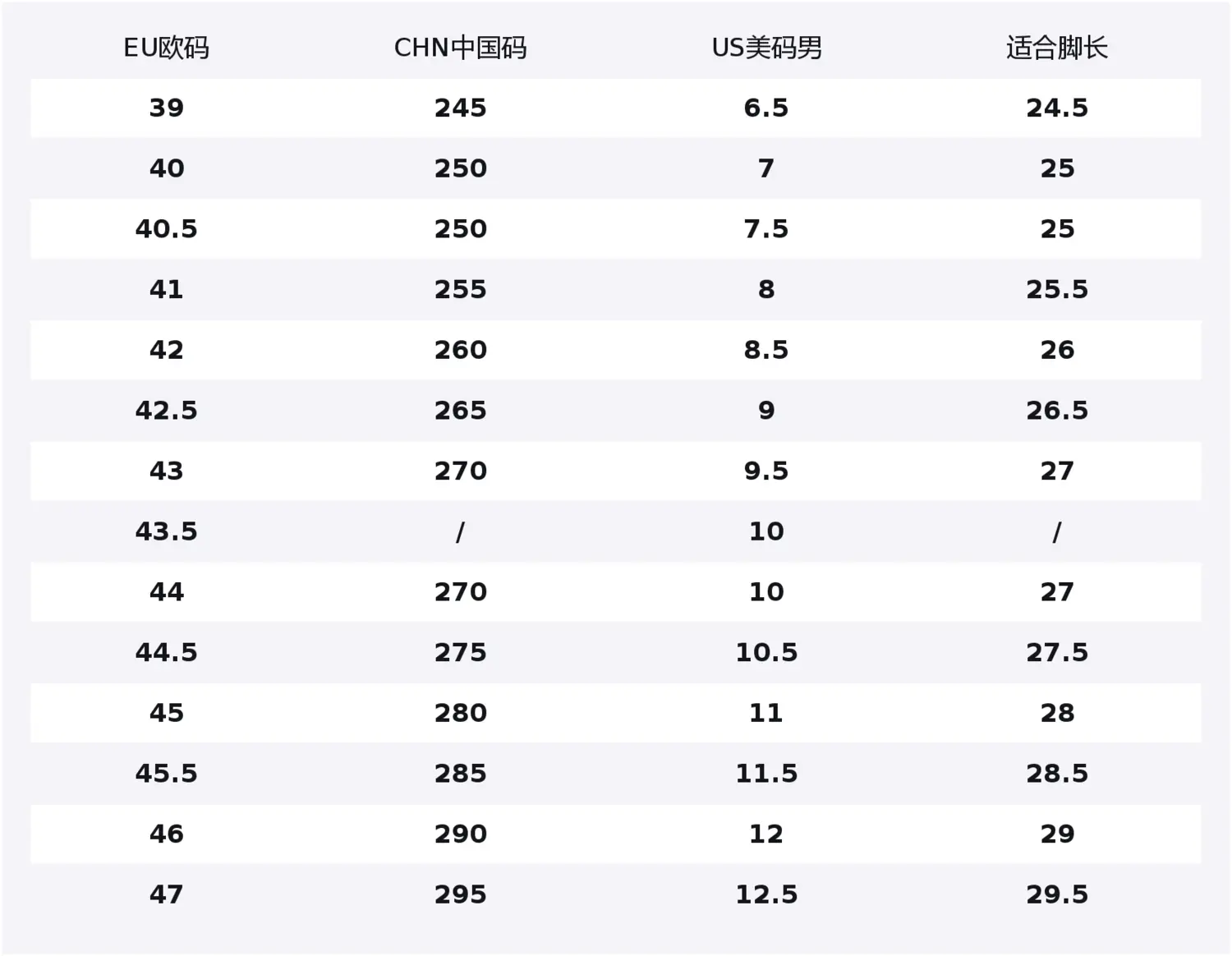
Task: Click CHN size 245 cell
Action: point(461,108)
